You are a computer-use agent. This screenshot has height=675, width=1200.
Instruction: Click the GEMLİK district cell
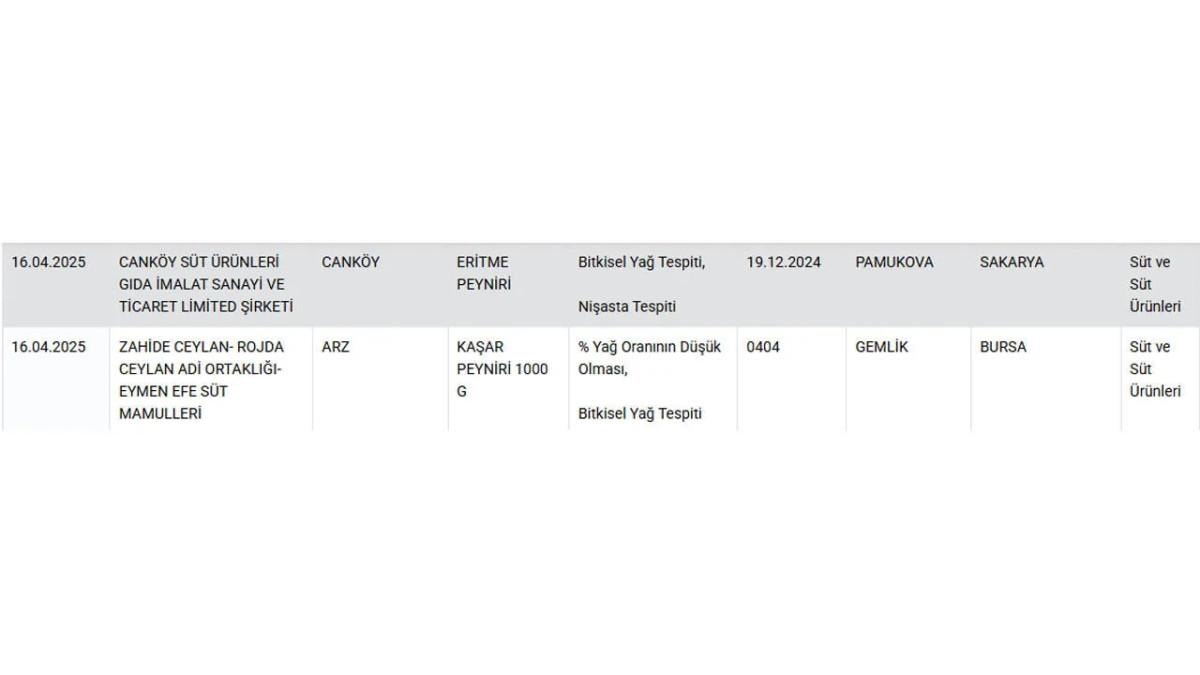coord(882,347)
